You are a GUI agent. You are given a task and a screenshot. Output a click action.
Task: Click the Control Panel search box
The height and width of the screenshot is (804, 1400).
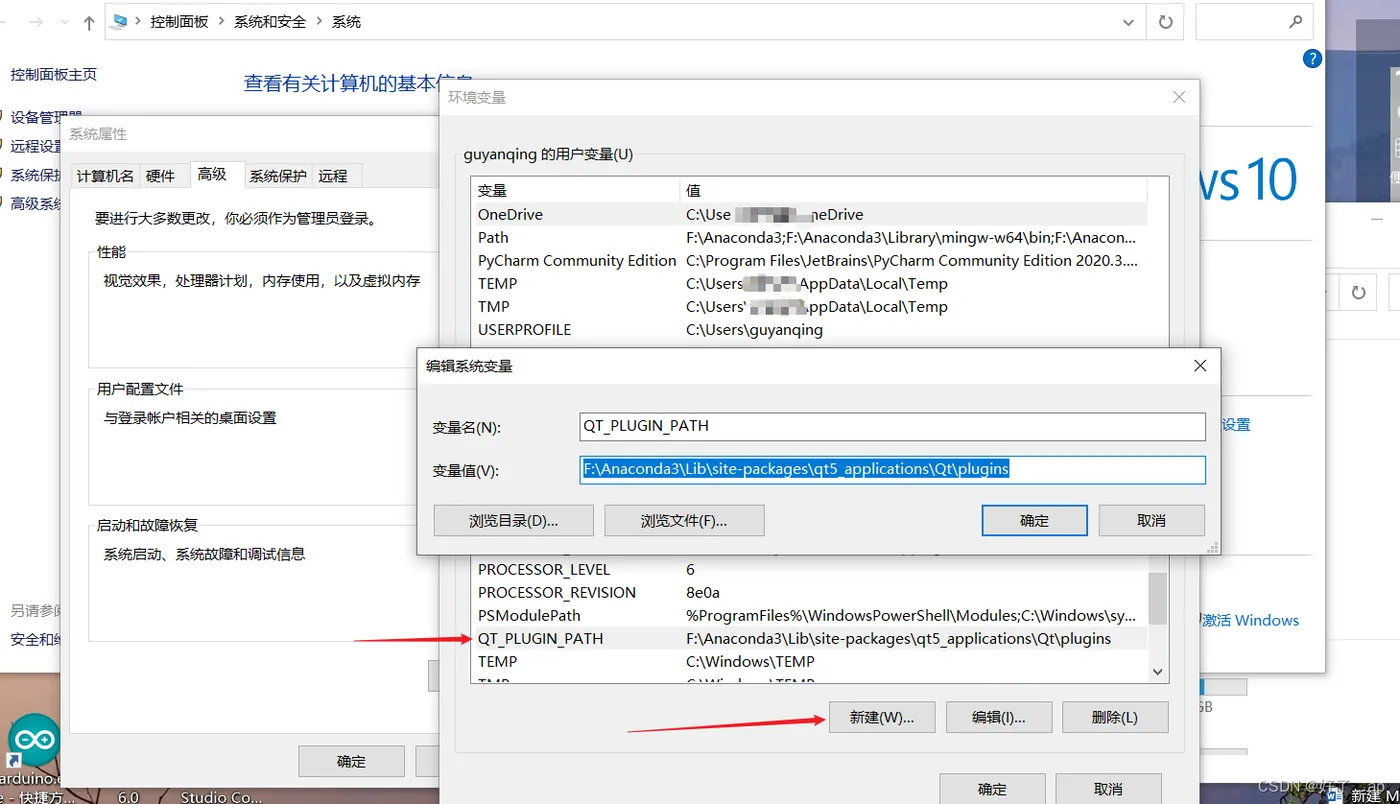click(x=1255, y=22)
